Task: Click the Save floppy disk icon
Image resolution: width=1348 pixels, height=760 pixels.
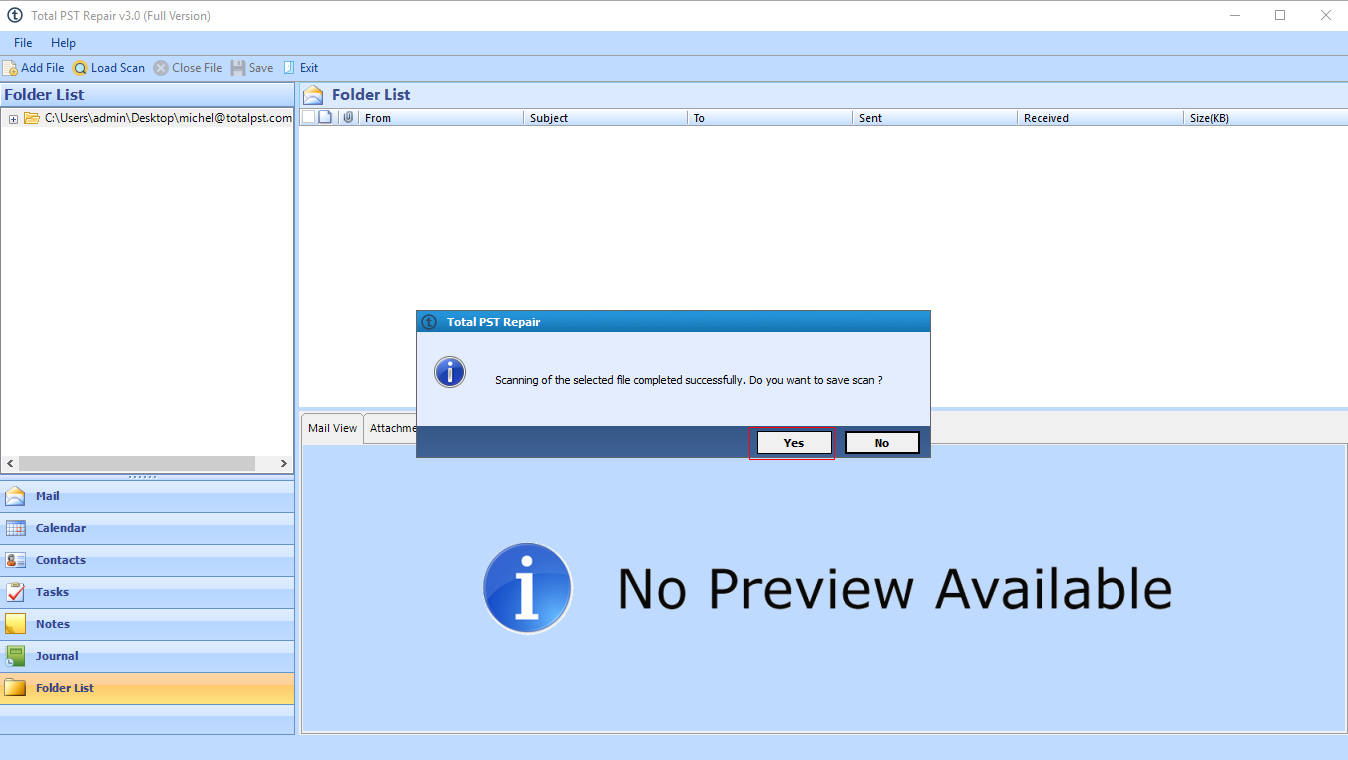Action: [238, 68]
